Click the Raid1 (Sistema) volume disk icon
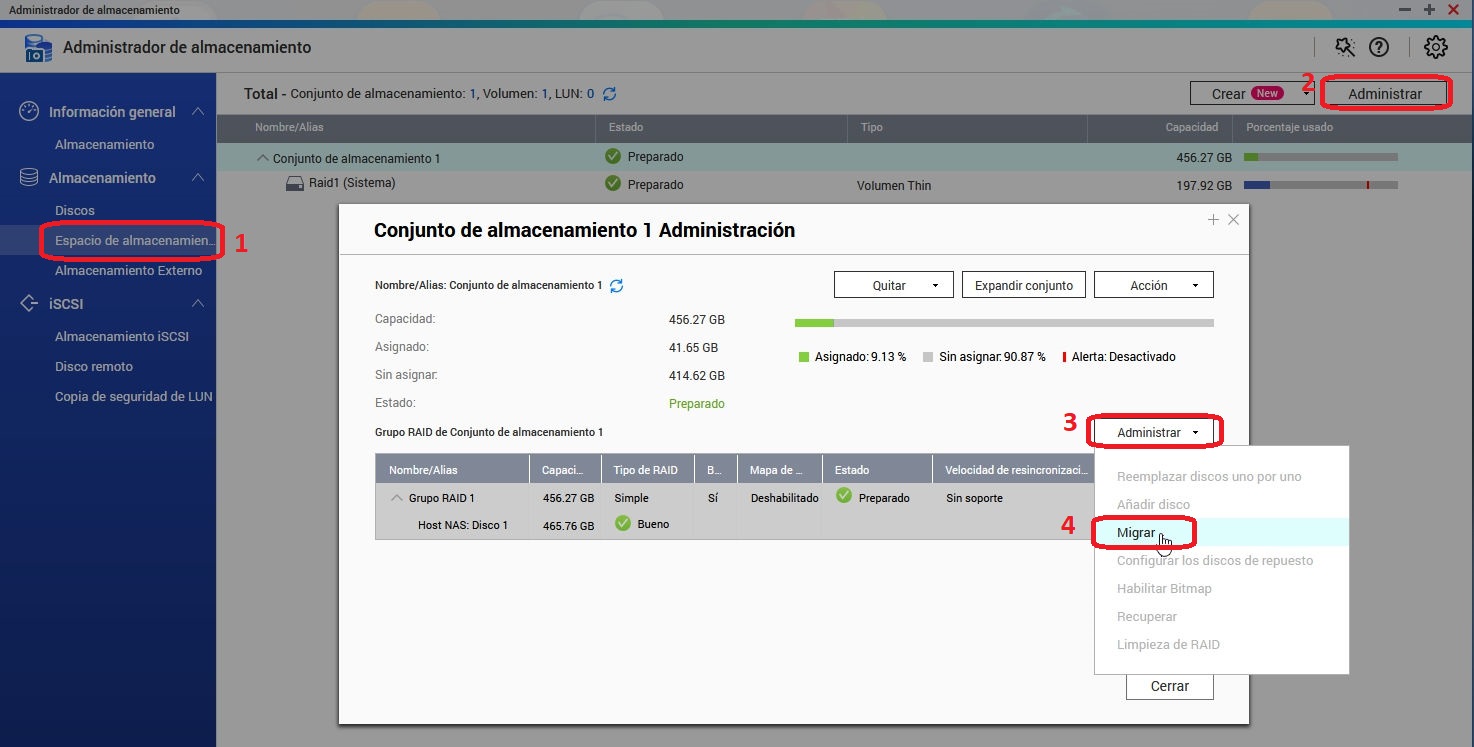 point(294,184)
